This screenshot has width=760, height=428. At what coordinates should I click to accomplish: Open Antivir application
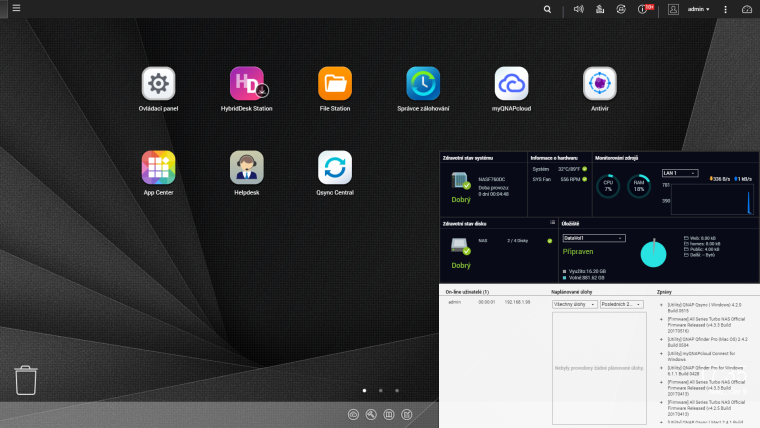click(x=600, y=89)
